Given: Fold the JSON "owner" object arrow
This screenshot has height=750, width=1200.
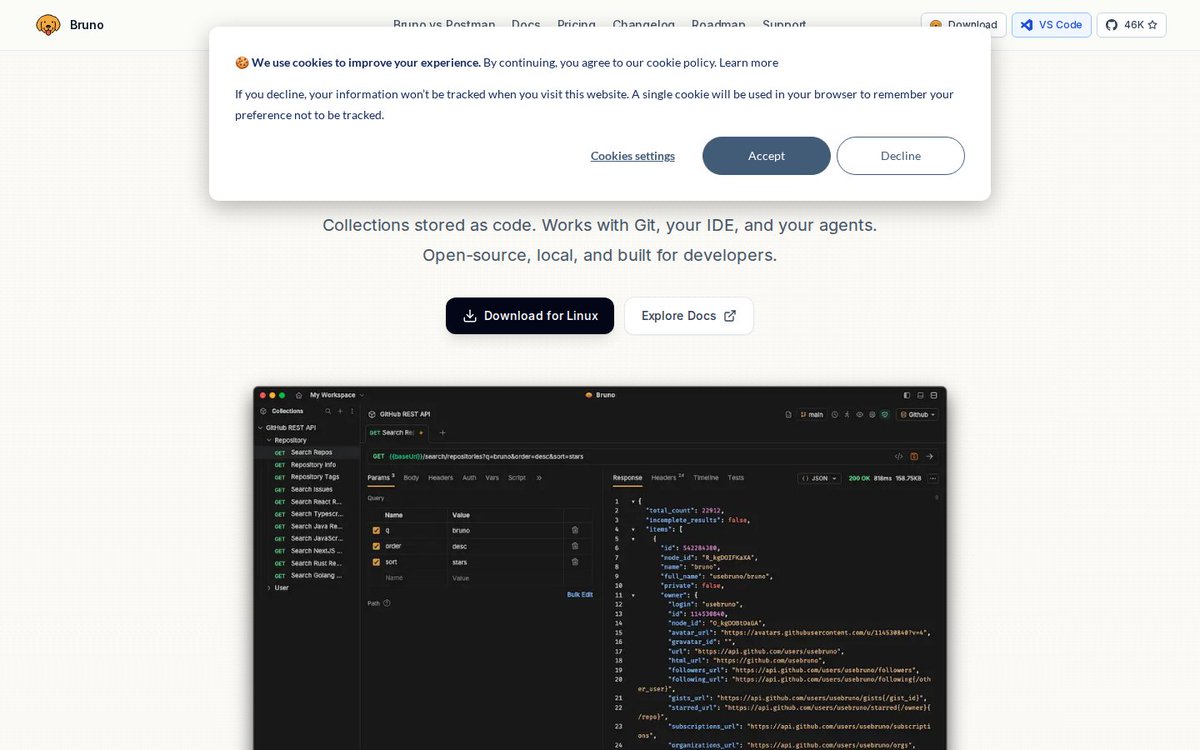Looking at the screenshot, I should pos(634,595).
